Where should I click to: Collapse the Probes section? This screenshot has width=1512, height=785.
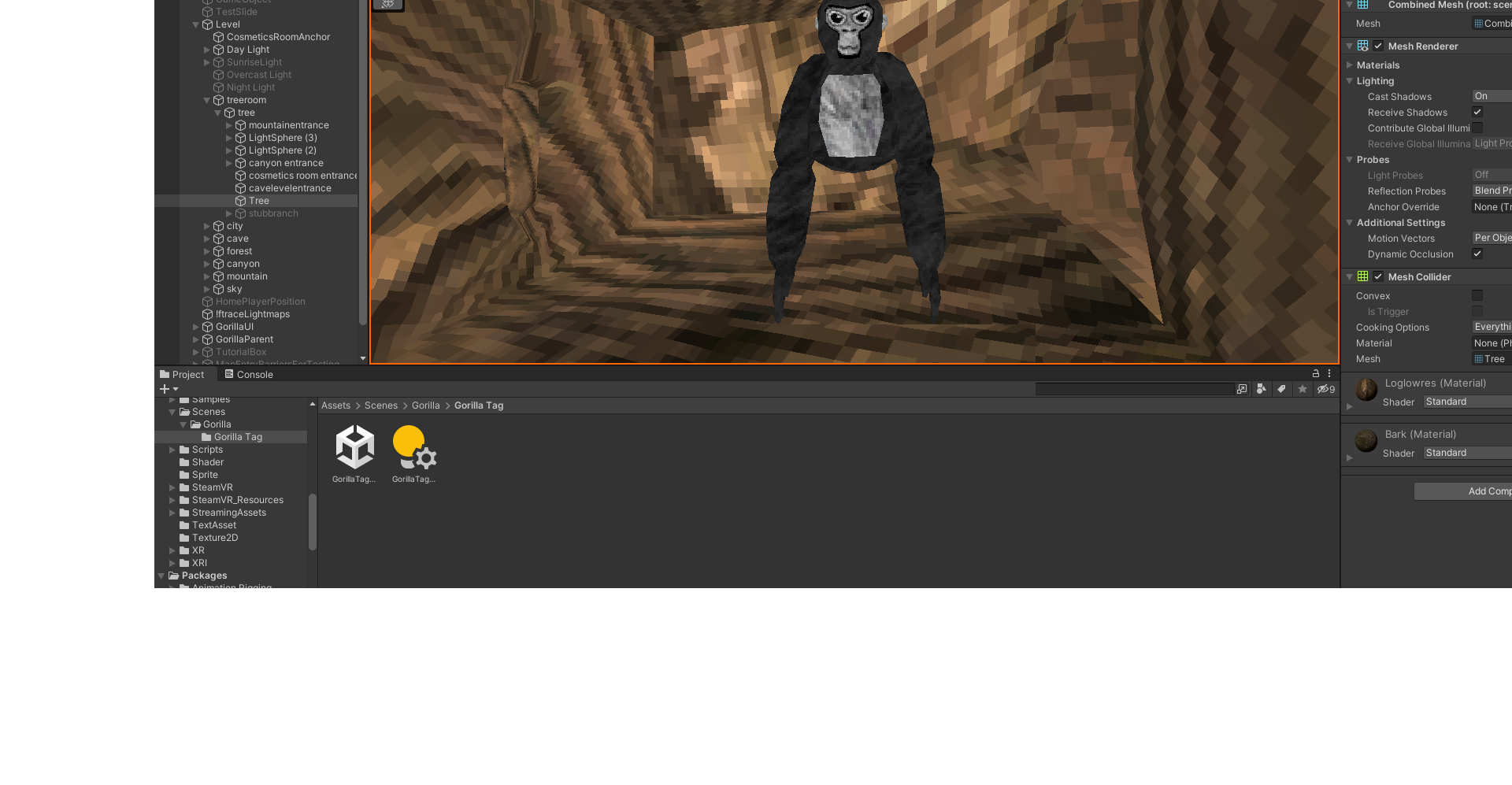pyautogui.click(x=1350, y=160)
